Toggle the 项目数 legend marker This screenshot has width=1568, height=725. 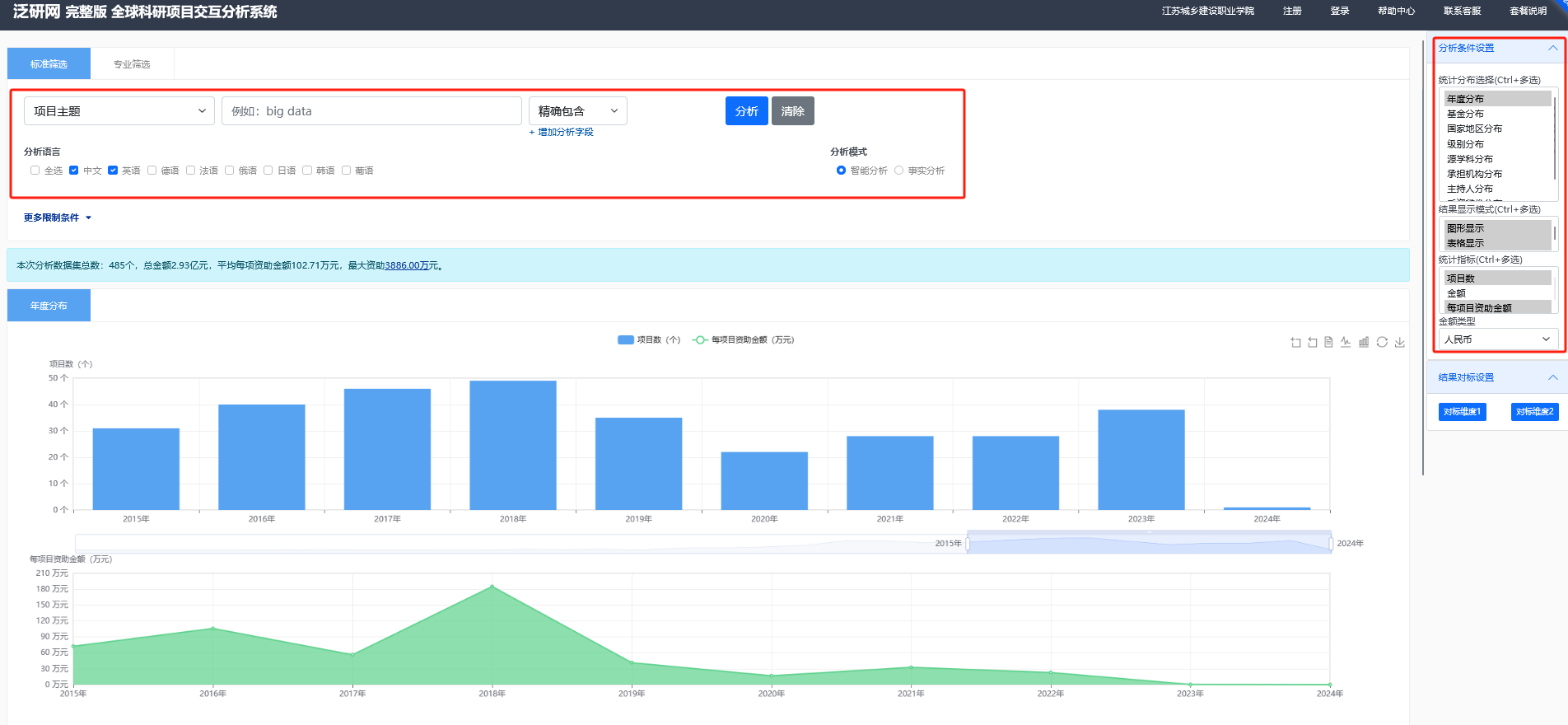[626, 339]
